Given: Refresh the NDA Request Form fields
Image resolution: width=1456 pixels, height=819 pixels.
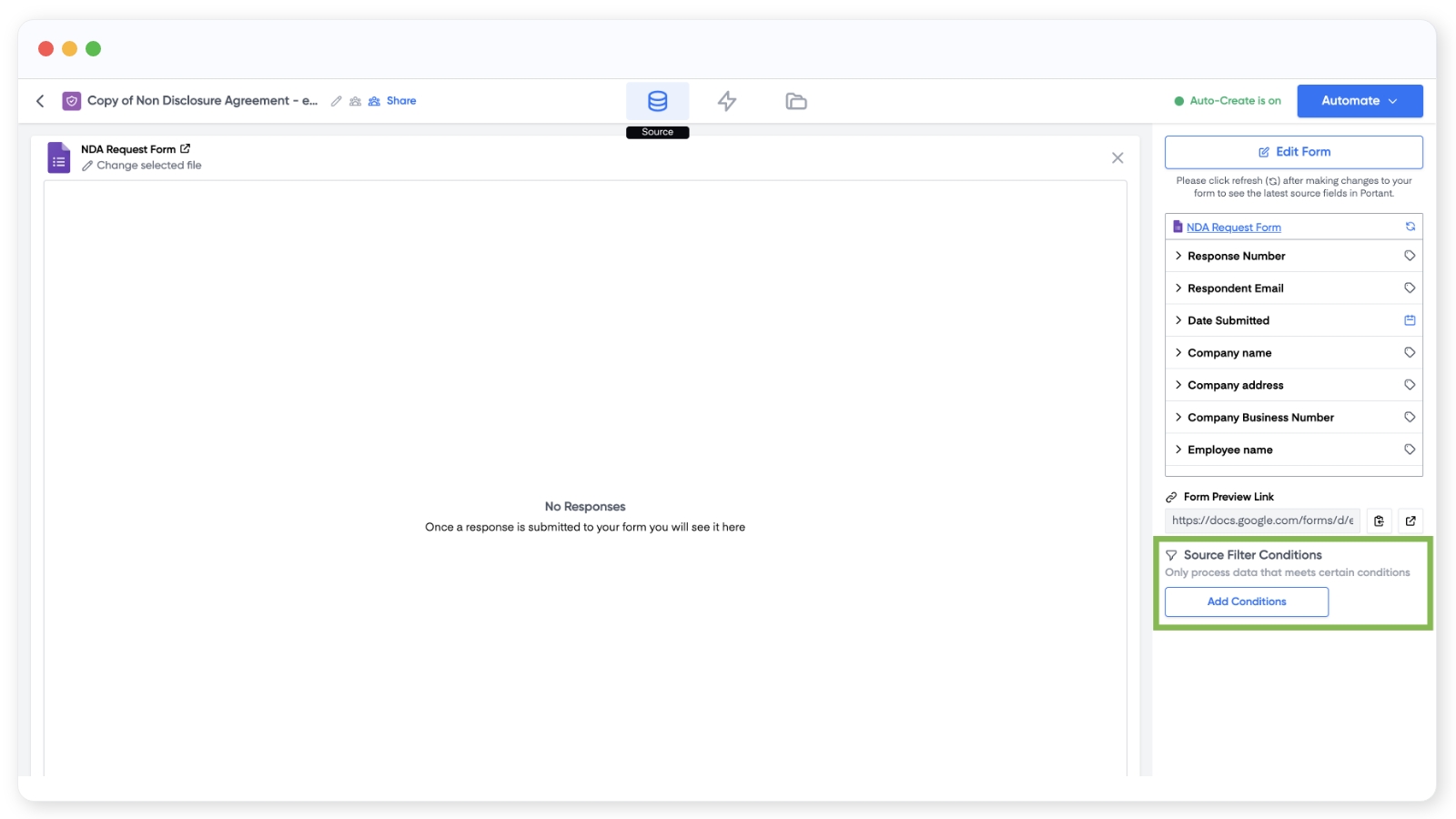Looking at the screenshot, I should coord(1410,227).
